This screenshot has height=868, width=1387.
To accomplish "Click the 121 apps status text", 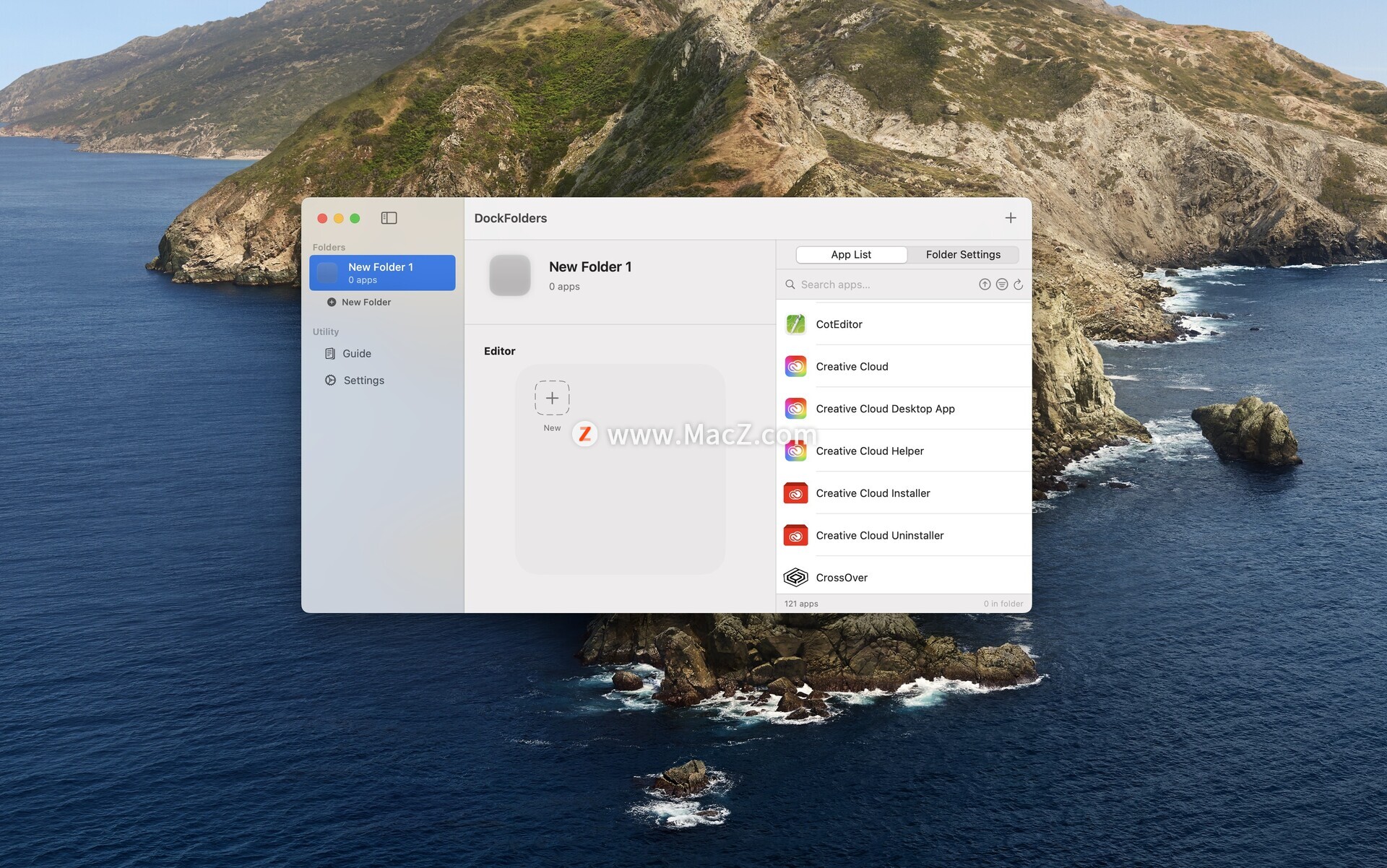I will pos(801,604).
